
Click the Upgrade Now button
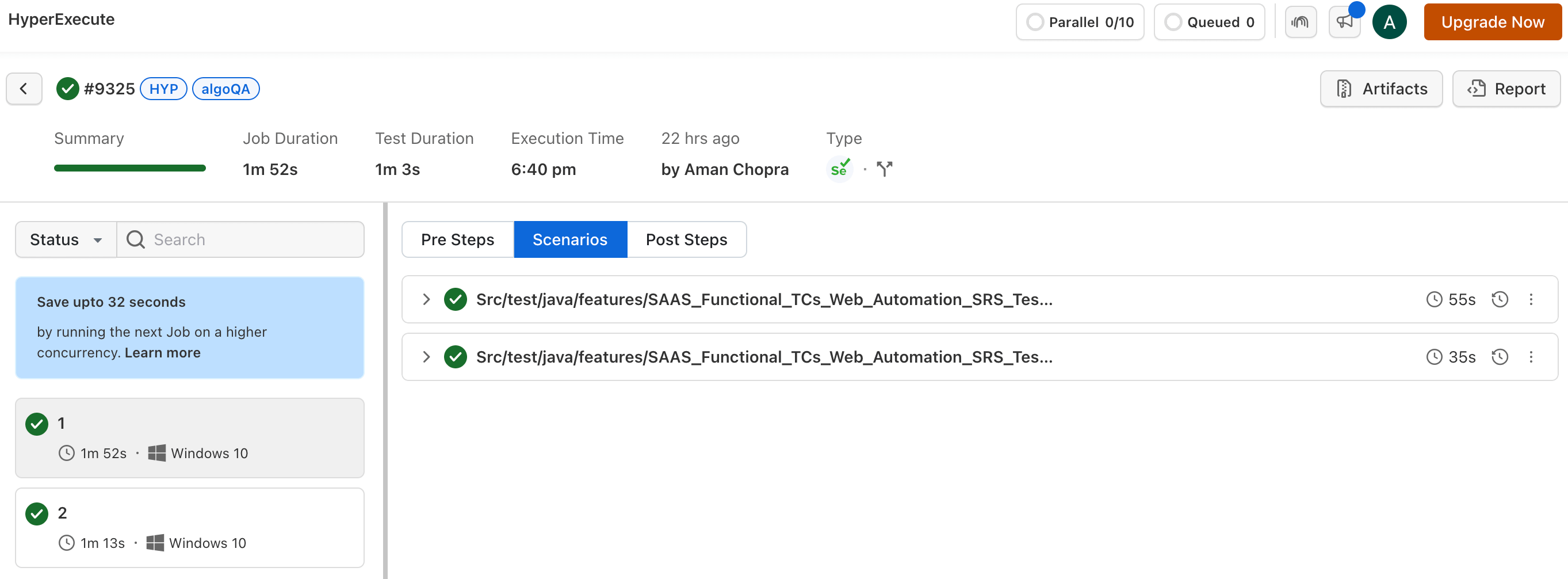tap(1492, 22)
